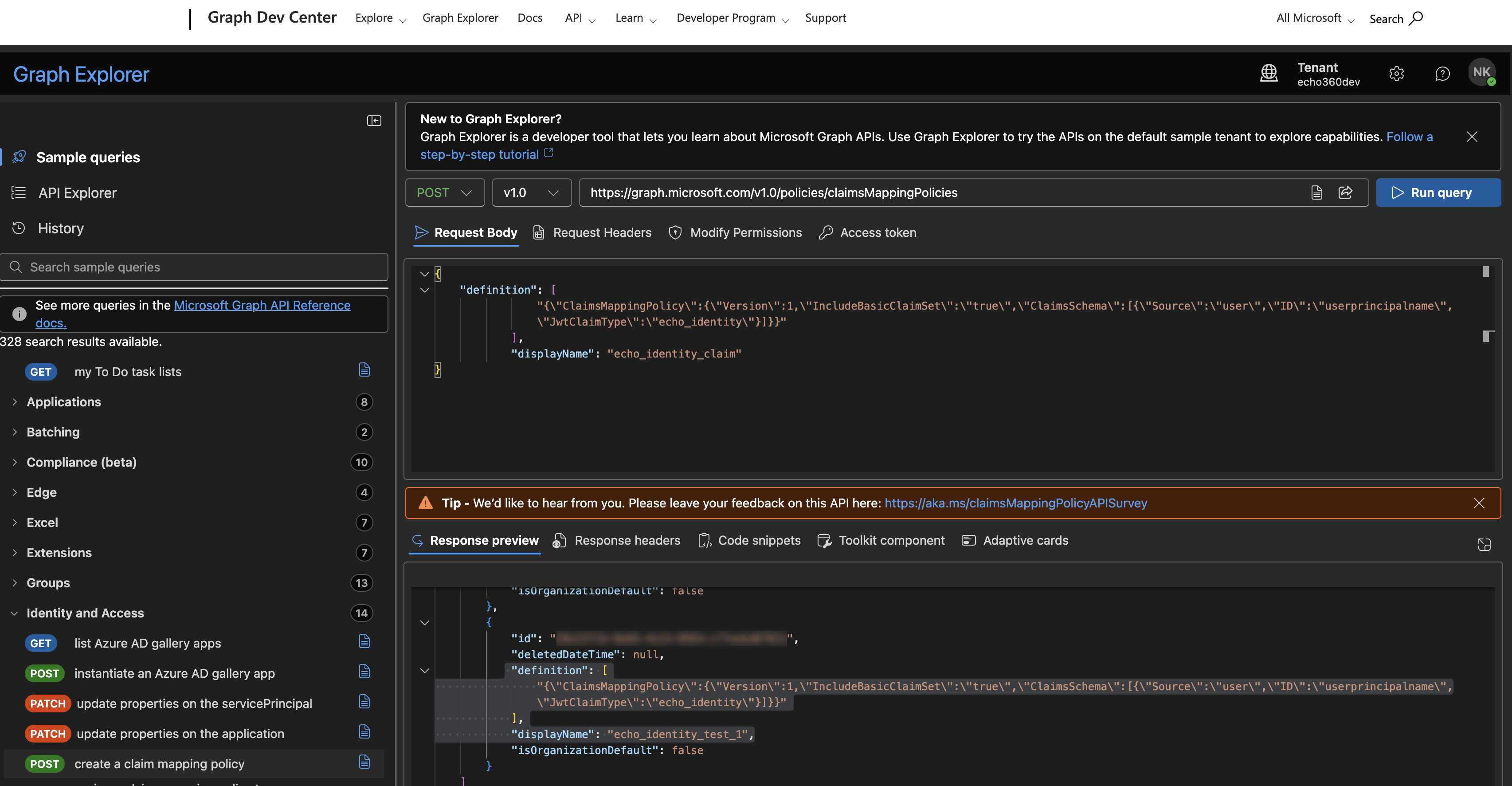Select the create a claim mapping policy query
Image resolution: width=1512 pixels, height=786 pixels.
click(159, 764)
